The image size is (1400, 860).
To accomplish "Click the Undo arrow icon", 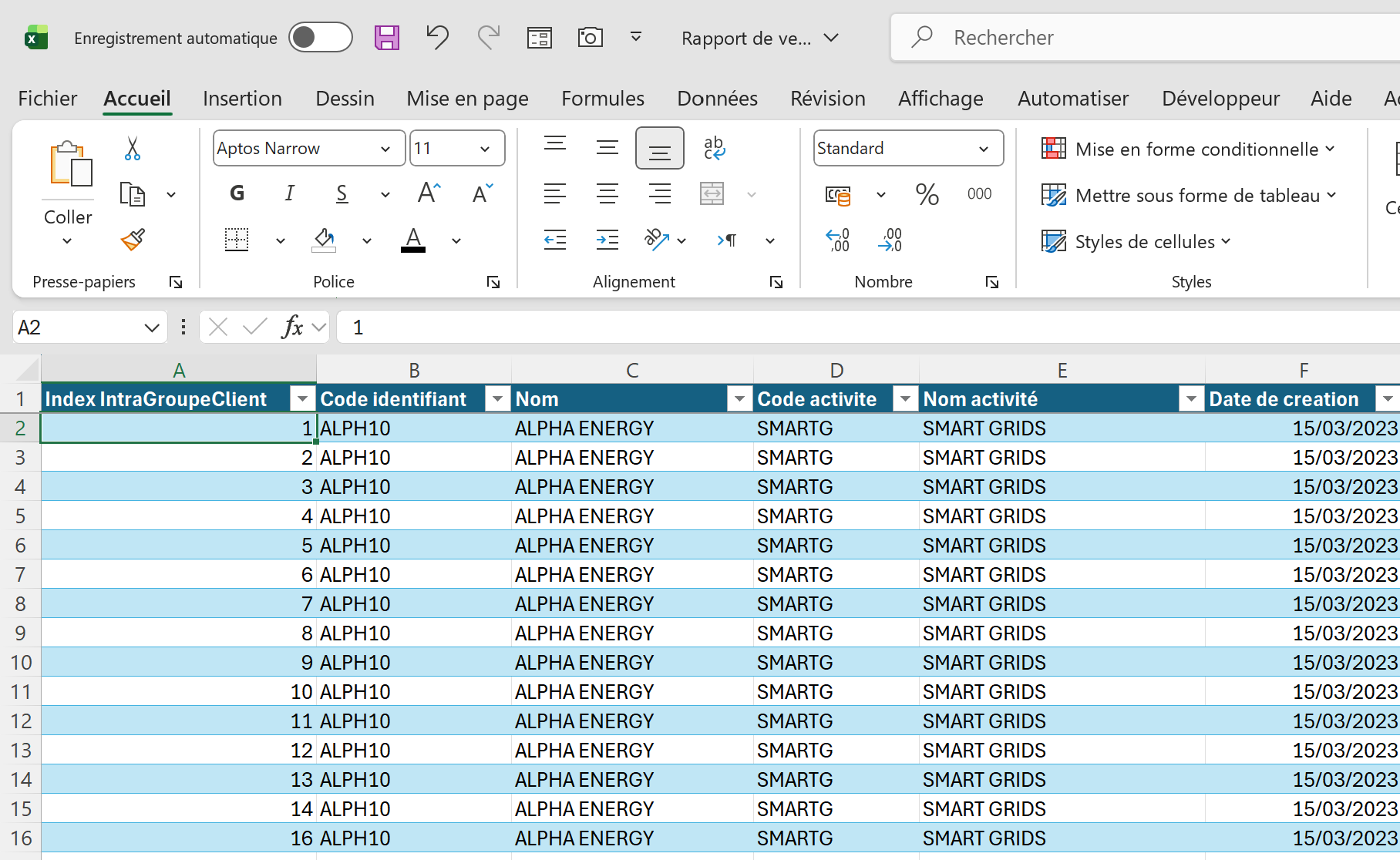I will point(437,38).
